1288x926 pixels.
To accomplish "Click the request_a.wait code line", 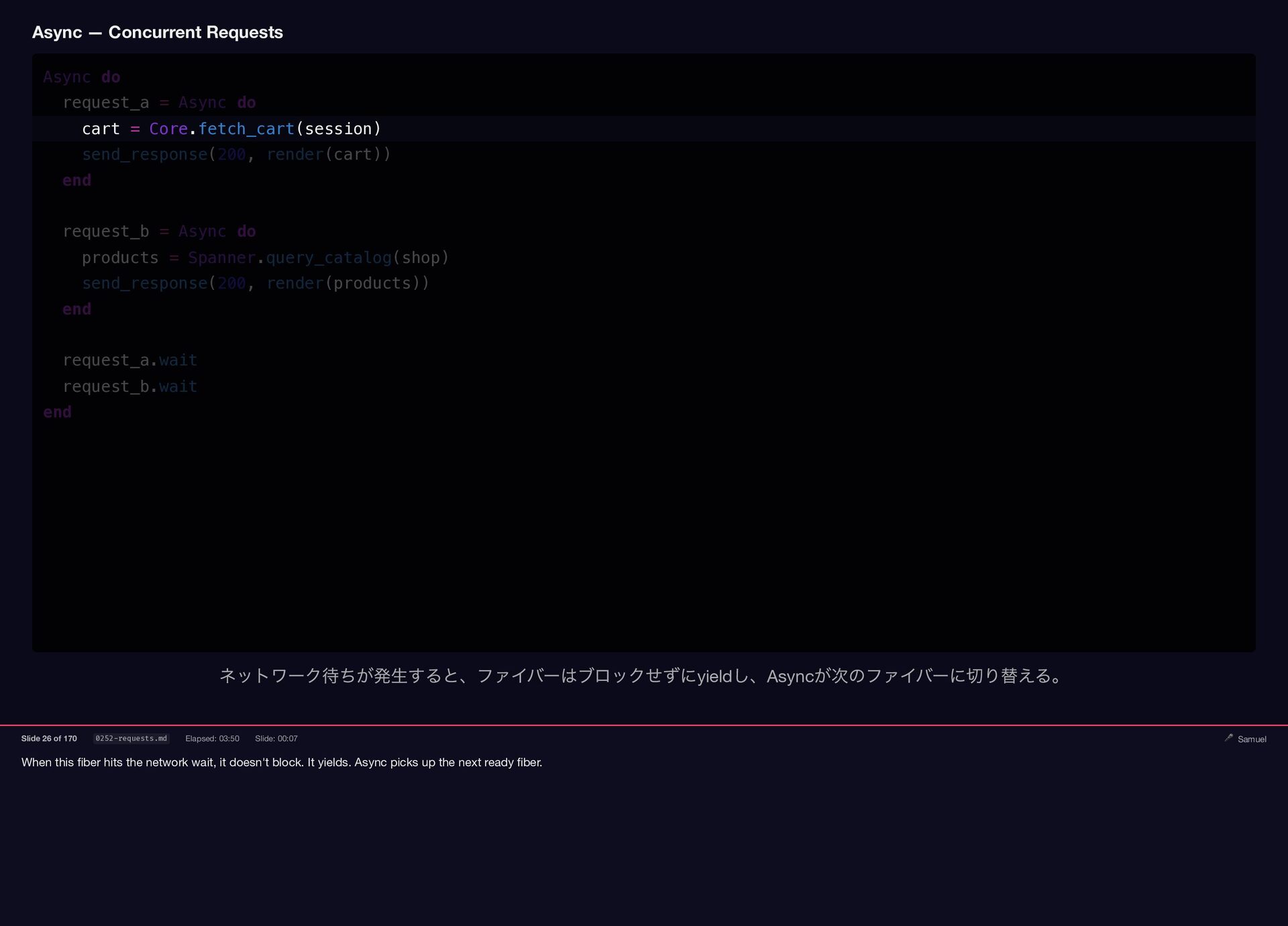I will [129, 360].
